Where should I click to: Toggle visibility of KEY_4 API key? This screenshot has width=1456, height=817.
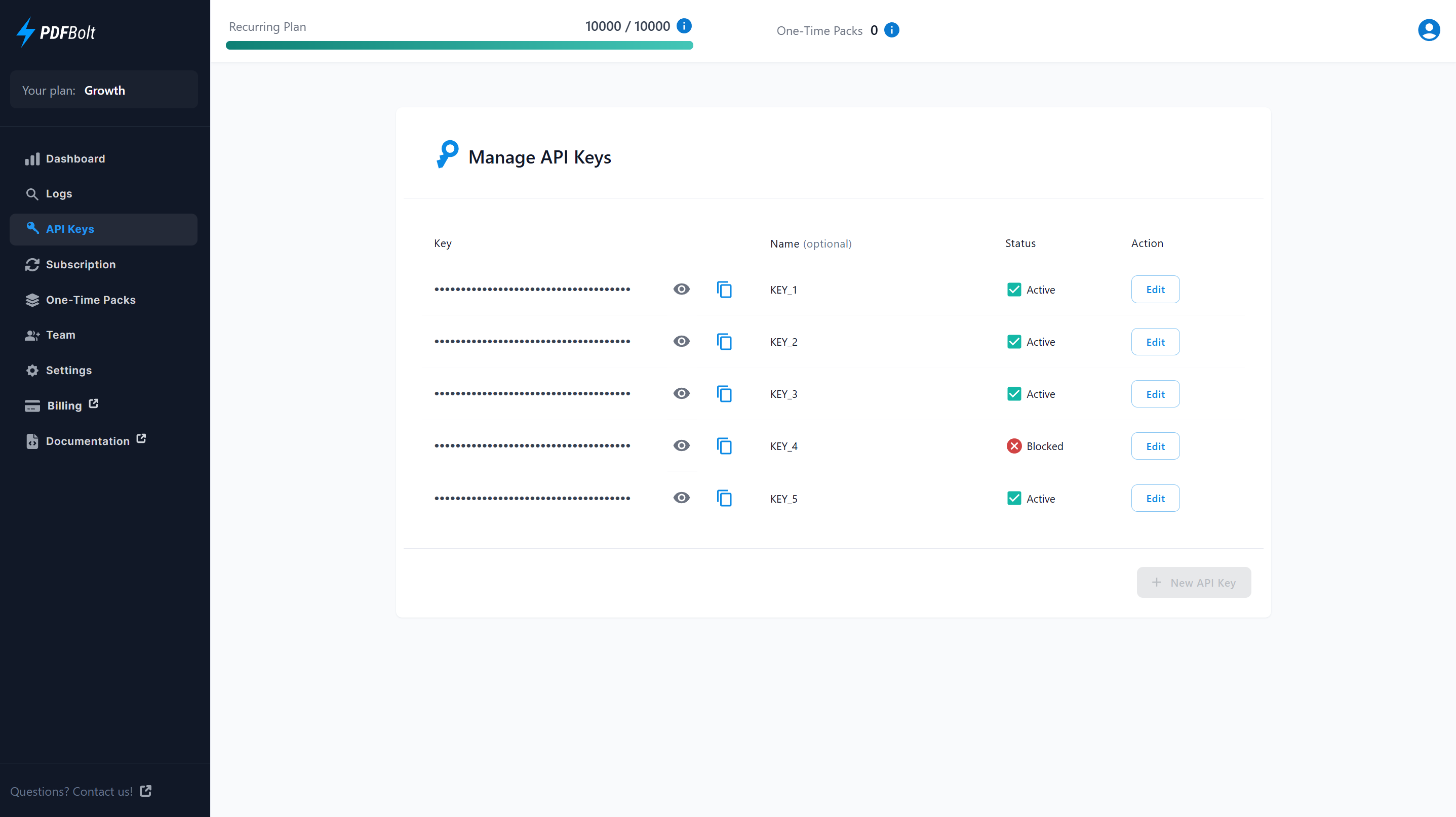point(681,446)
